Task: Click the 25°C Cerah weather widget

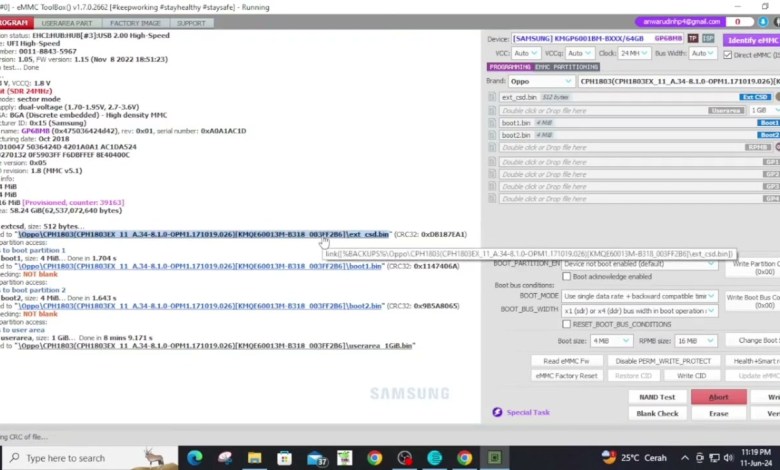Action: click(x=633, y=458)
